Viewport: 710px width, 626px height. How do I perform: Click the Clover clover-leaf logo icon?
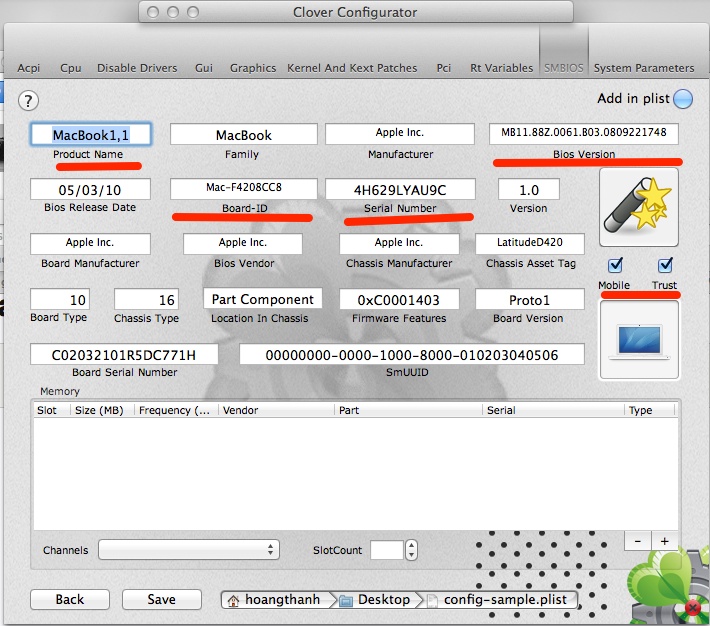pyautogui.click(x=670, y=584)
